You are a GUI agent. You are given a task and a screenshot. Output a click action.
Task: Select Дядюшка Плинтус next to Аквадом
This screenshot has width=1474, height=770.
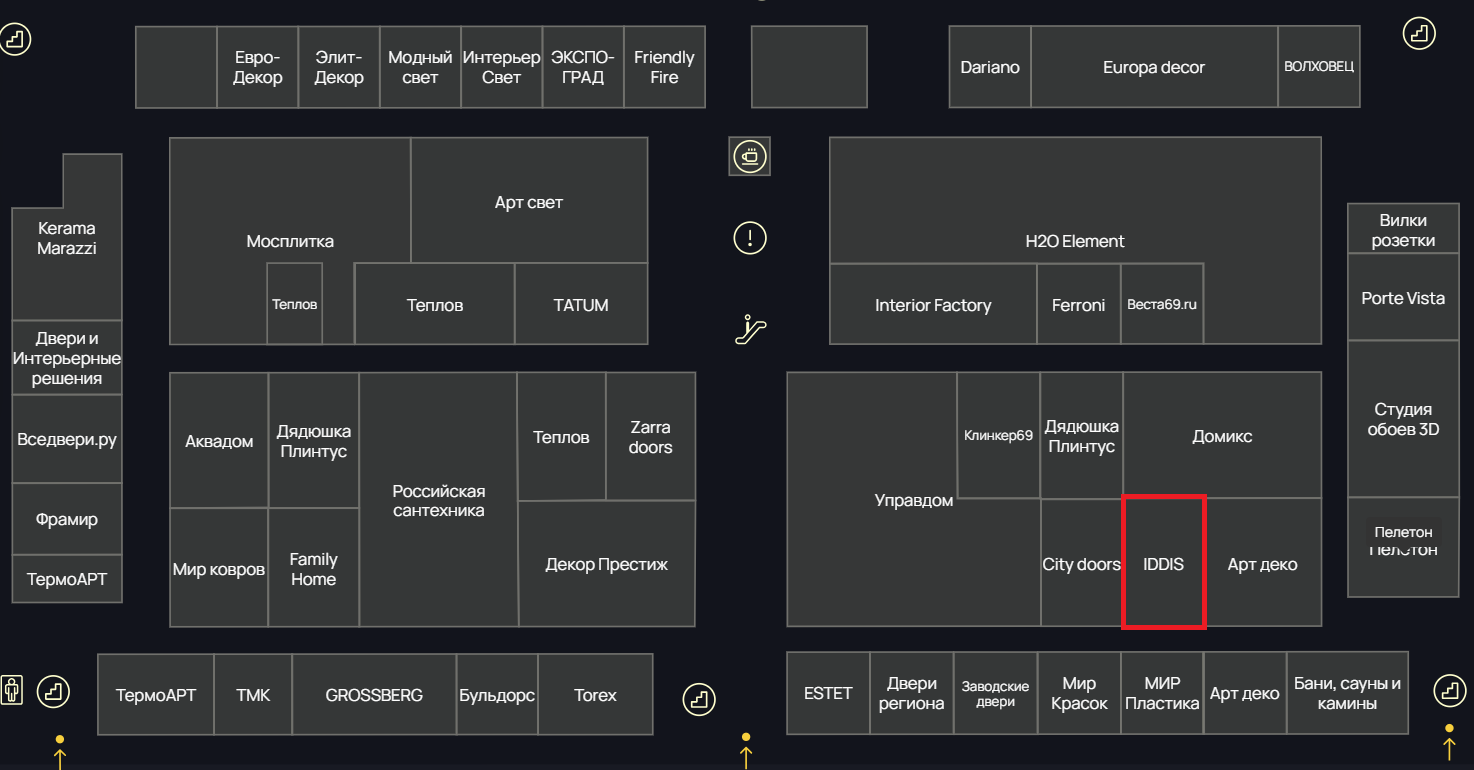pos(313,441)
